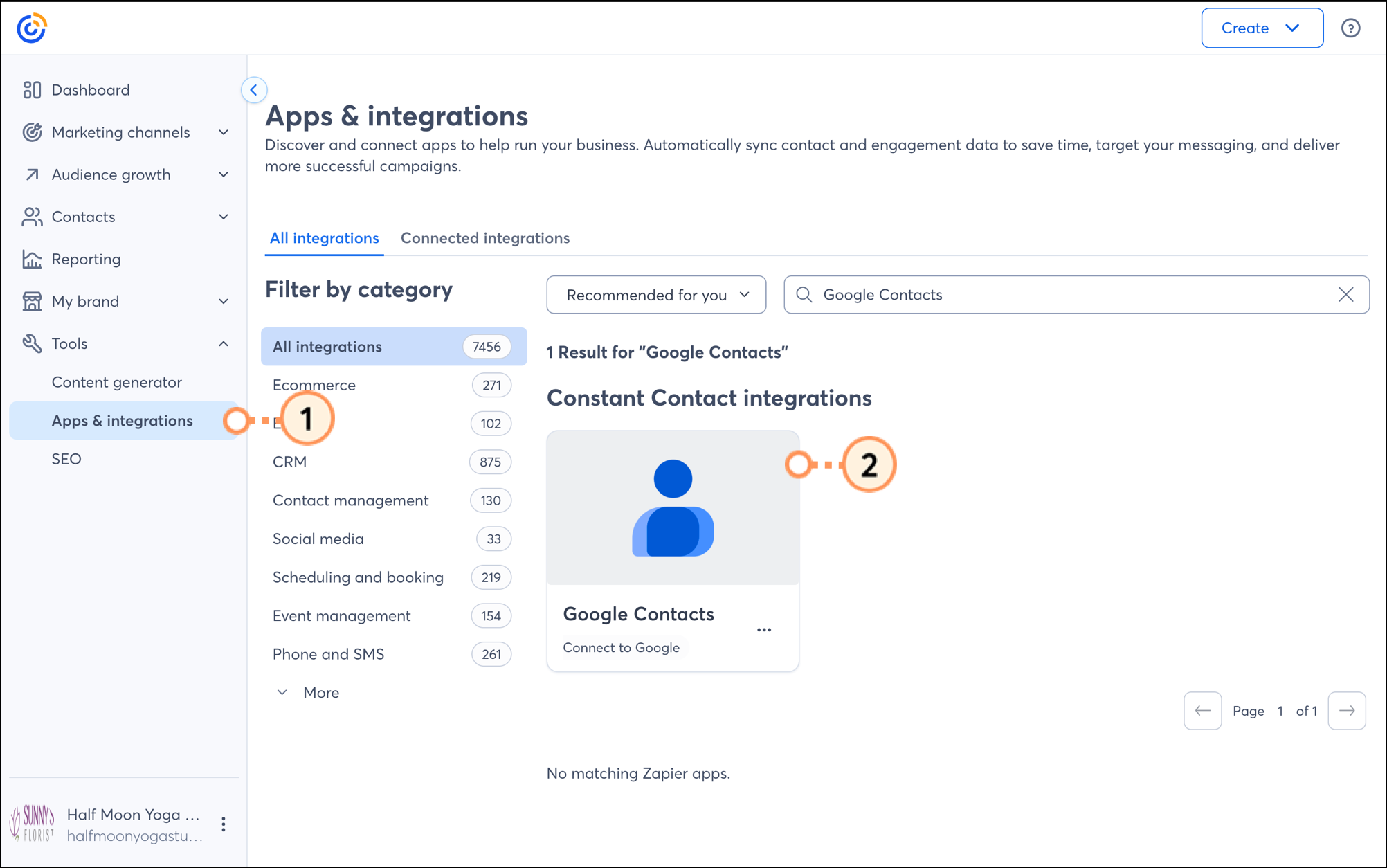Click the Sunny's Florist account logo
This screenshot has width=1387, height=868.
tap(32, 824)
